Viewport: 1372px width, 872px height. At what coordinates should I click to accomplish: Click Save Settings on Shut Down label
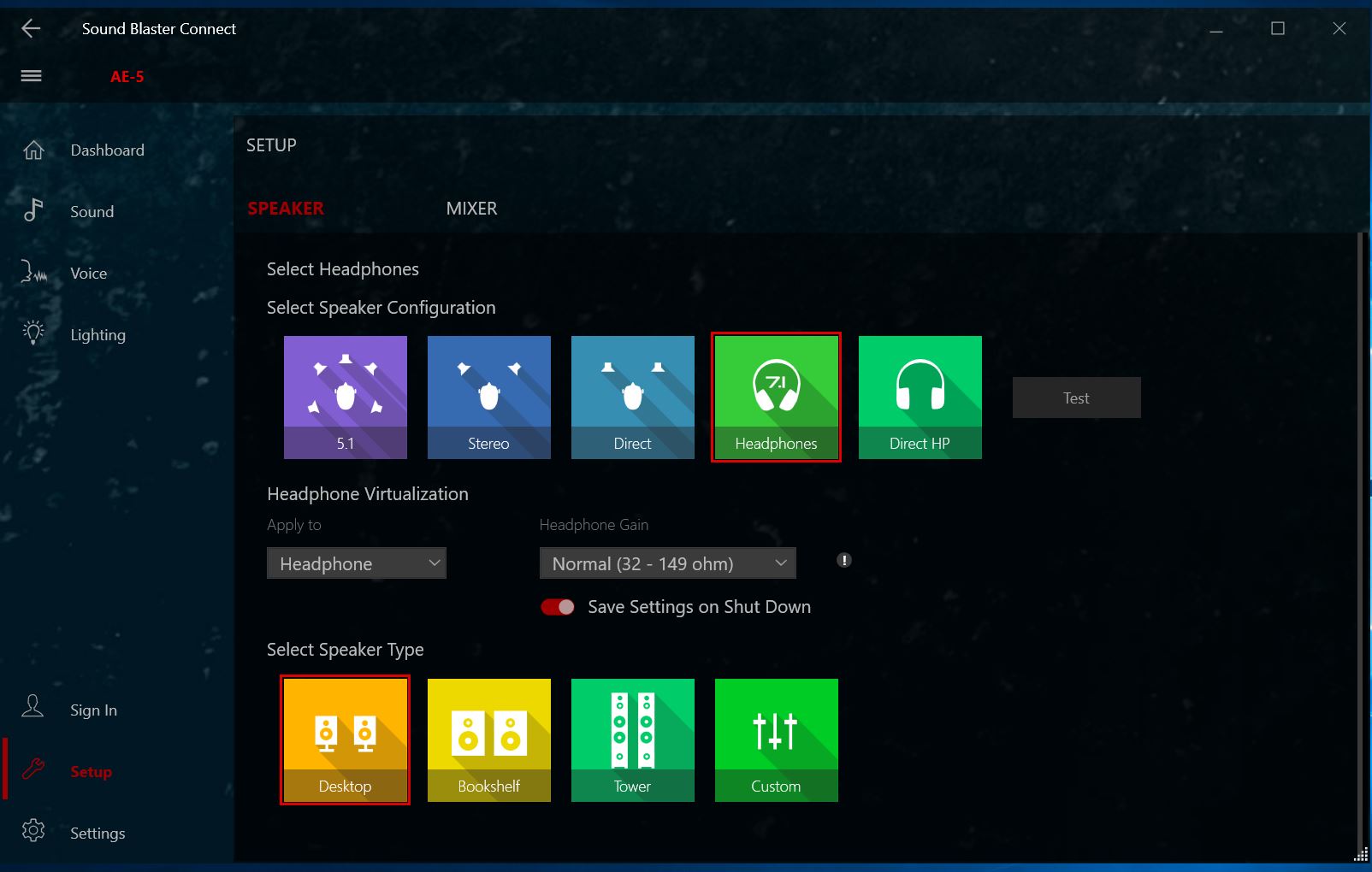tap(700, 607)
